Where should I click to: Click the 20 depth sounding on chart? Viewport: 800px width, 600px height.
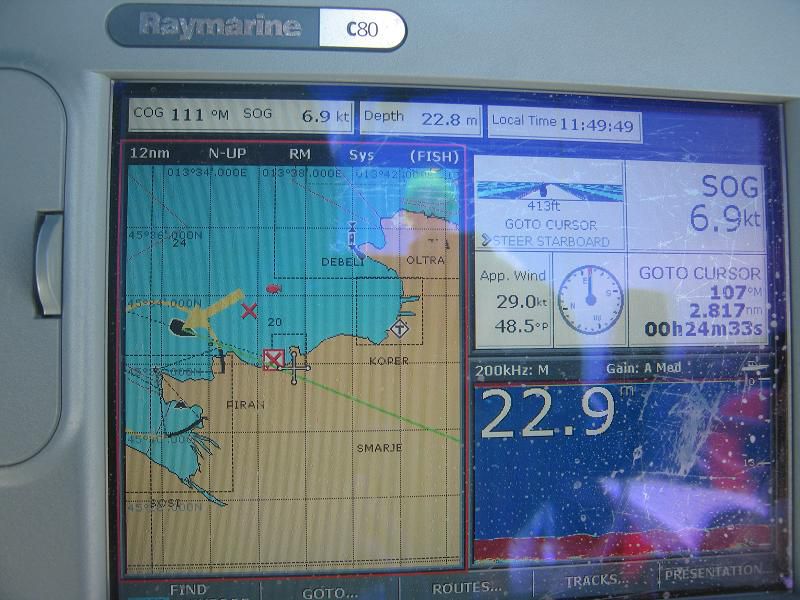tap(274, 322)
